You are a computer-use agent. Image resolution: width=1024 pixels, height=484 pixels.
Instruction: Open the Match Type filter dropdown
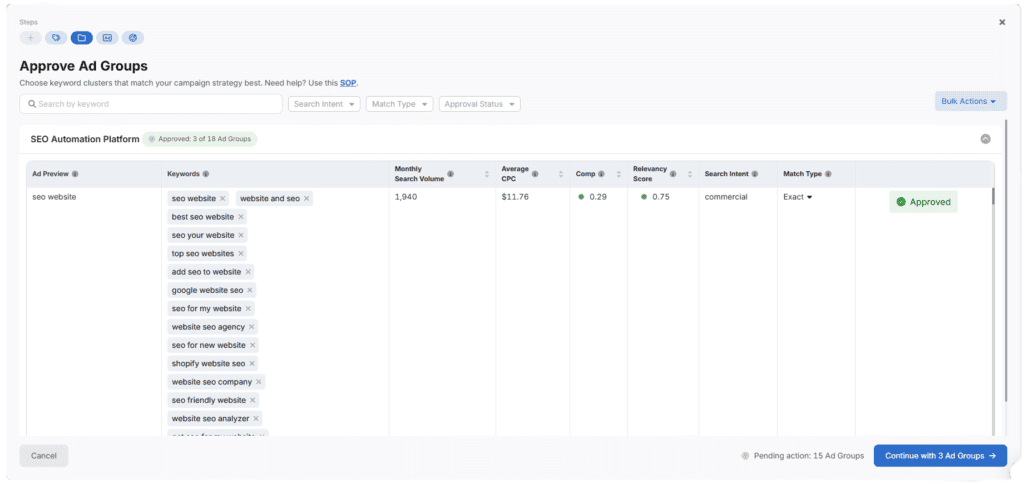click(x=400, y=104)
